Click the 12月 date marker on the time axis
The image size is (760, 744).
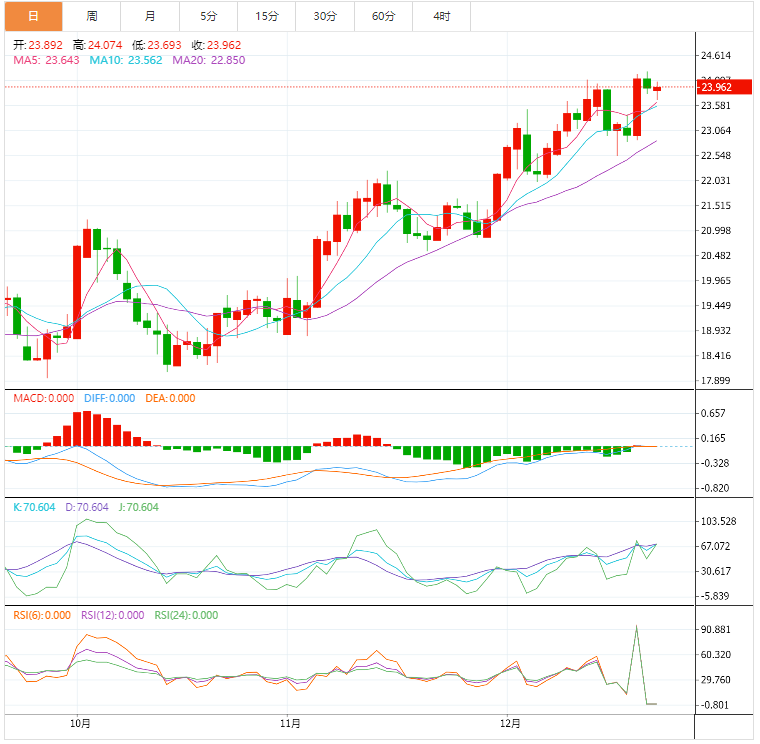(x=510, y=723)
